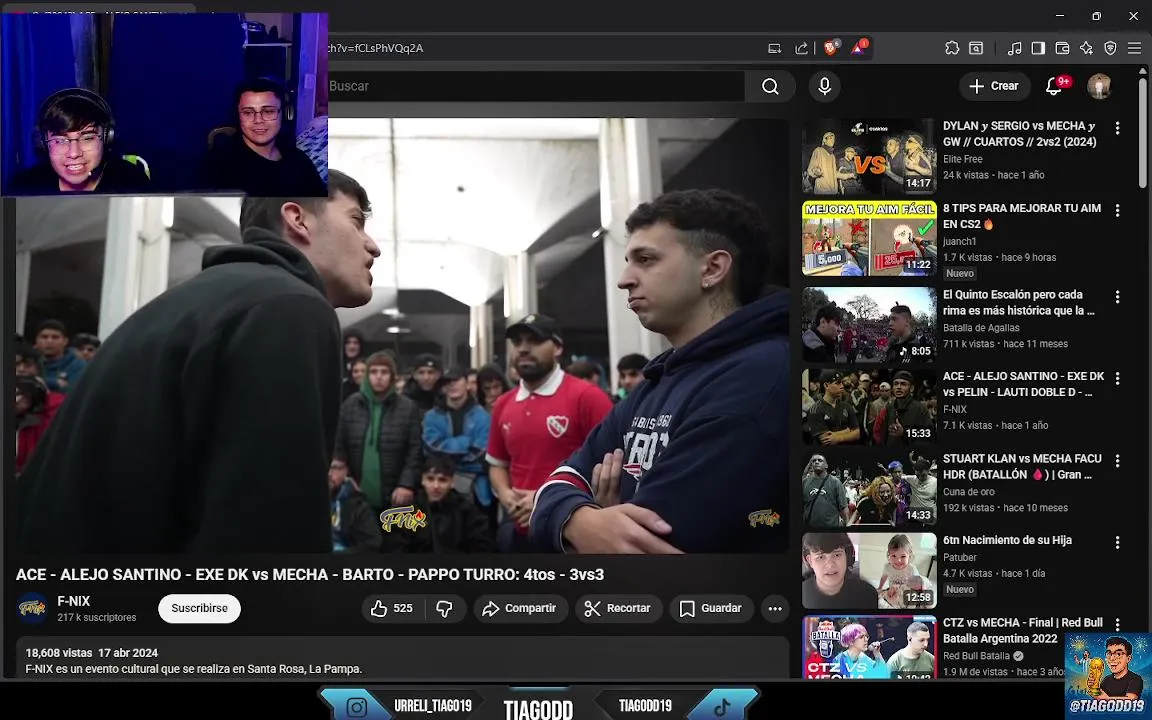The image size is (1152, 720).
Task: Open options menu for STUART KLAN video
Action: (x=1117, y=461)
